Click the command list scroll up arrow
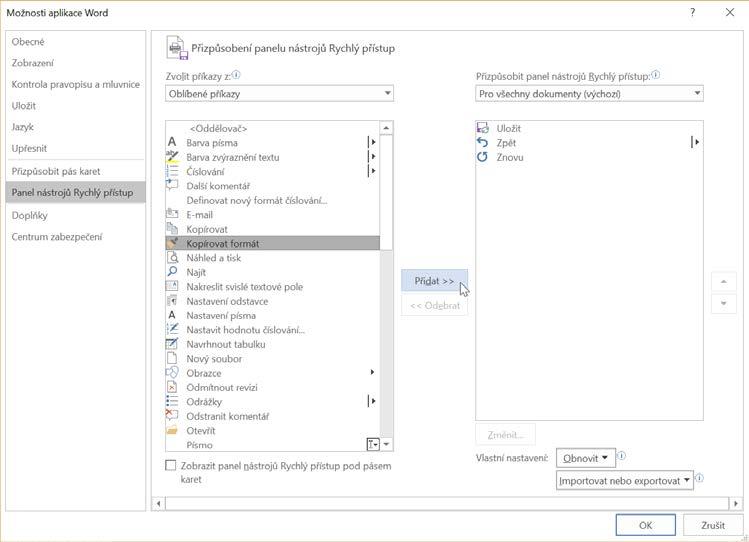The image size is (749, 542). pyautogui.click(x=386, y=128)
